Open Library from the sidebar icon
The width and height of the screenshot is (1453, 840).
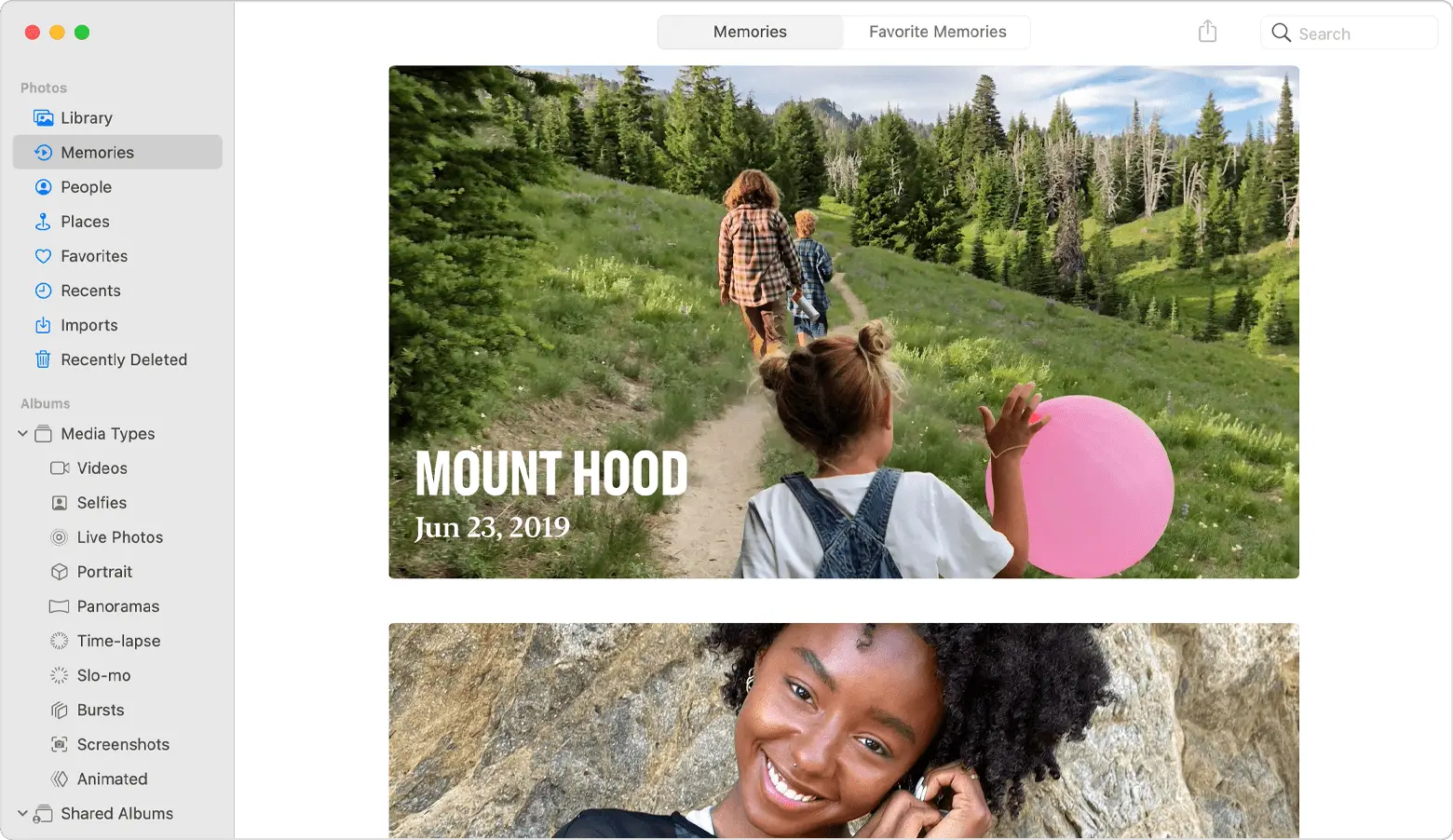coord(43,118)
